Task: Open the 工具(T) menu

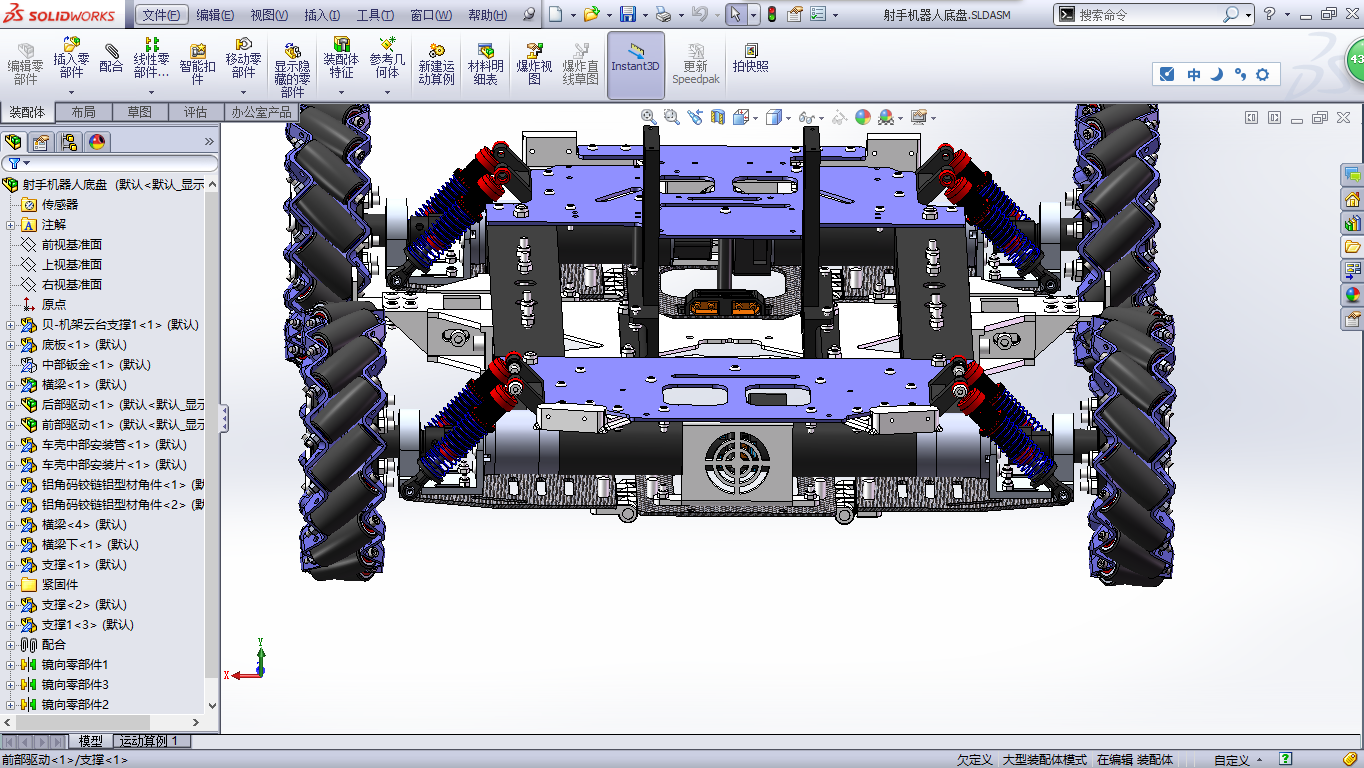Action: point(376,15)
